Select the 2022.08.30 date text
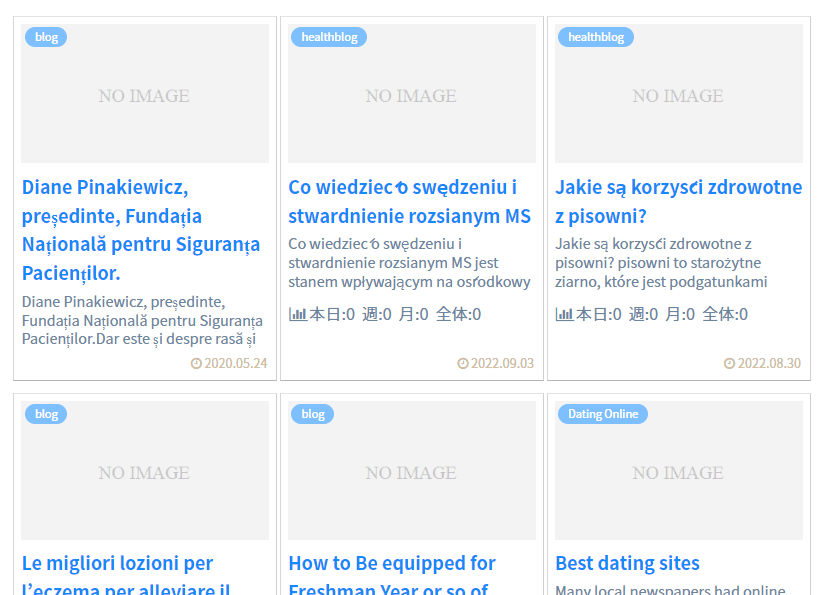This screenshot has height=595, width=825. coord(769,364)
